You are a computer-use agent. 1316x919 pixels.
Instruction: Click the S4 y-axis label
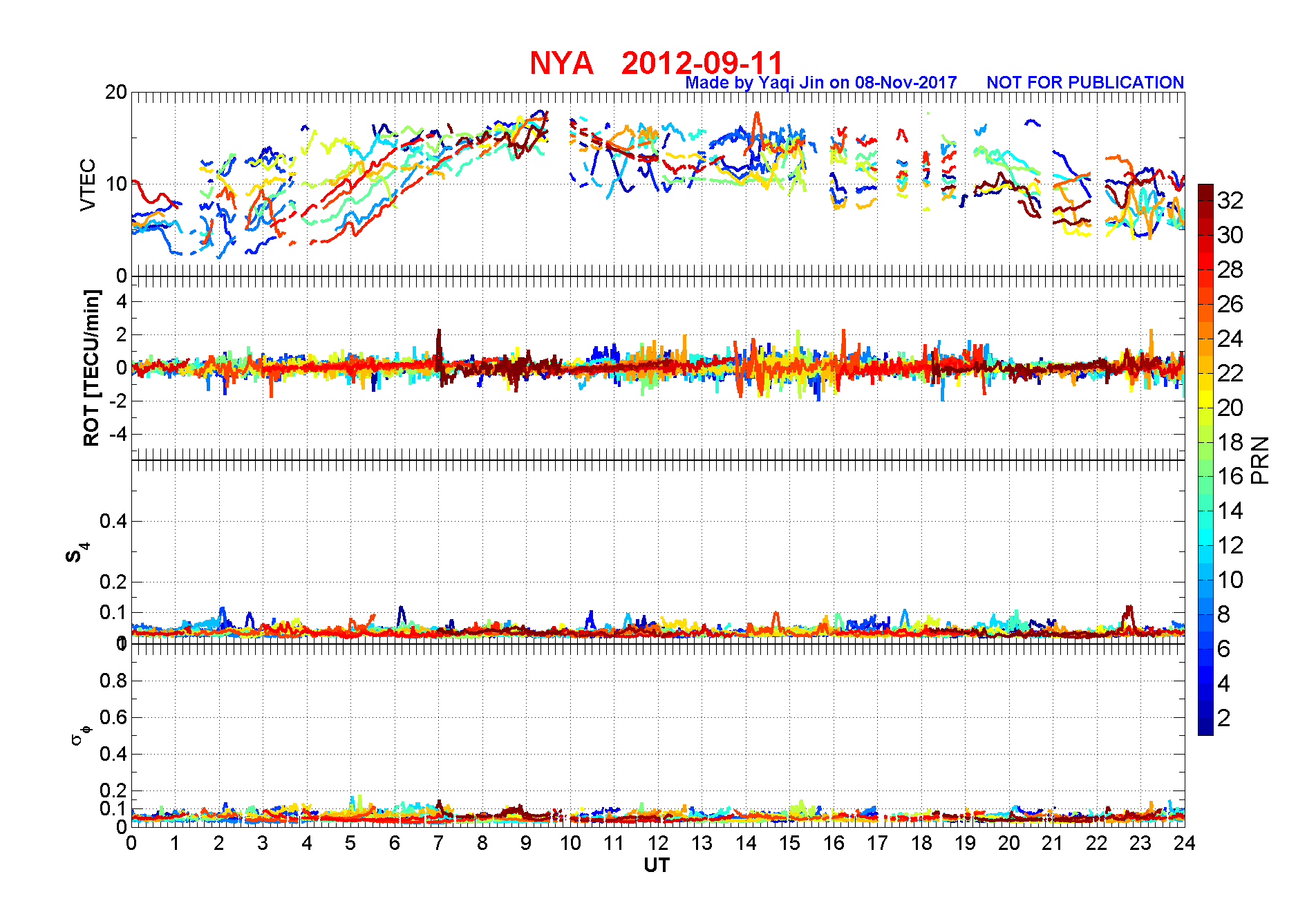pyautogui.click(x=77, y=552)
